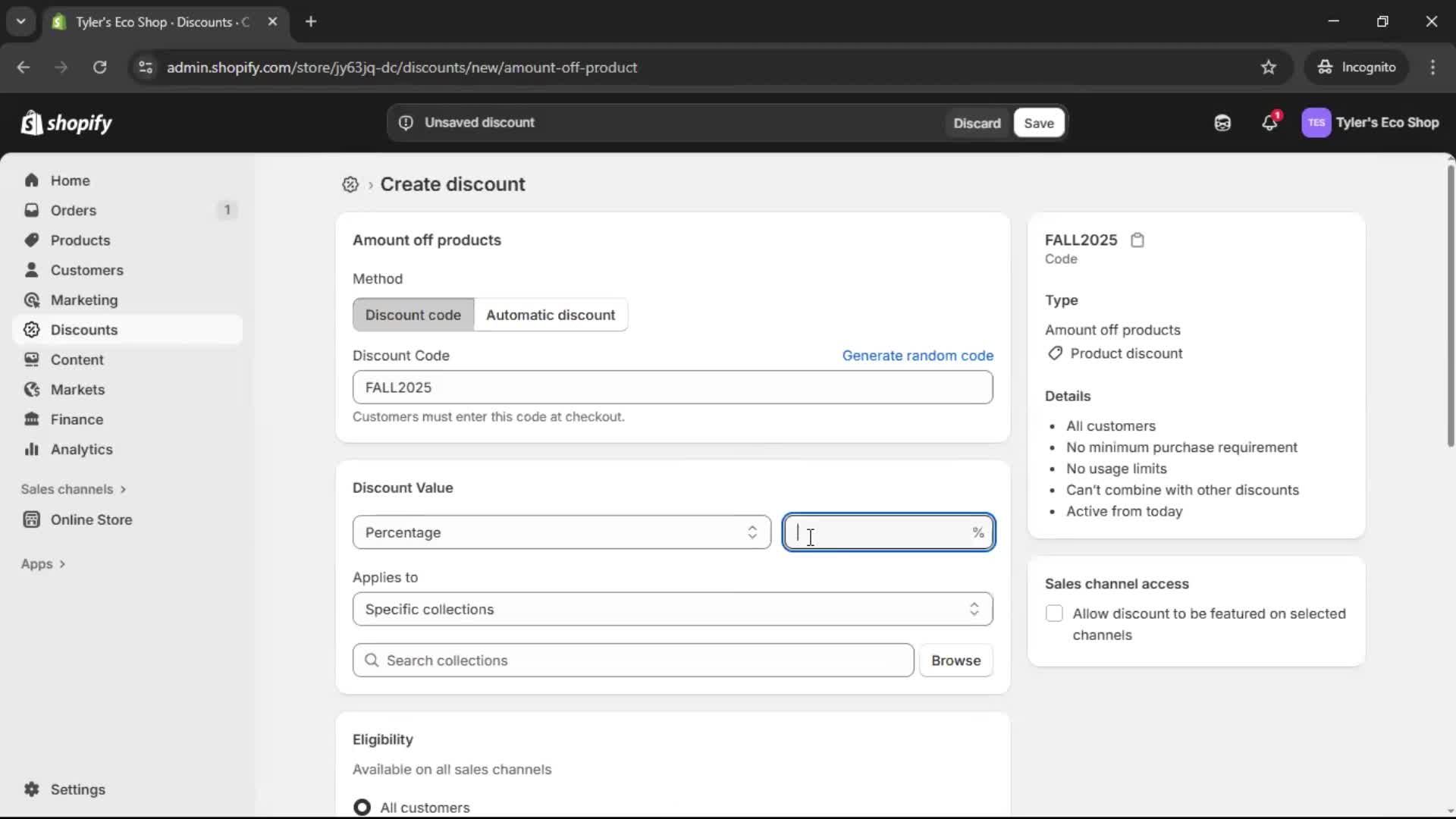Enable Allow discount to be featured on selected channels
This screenshot has width=1456, height=819.
1055,613
